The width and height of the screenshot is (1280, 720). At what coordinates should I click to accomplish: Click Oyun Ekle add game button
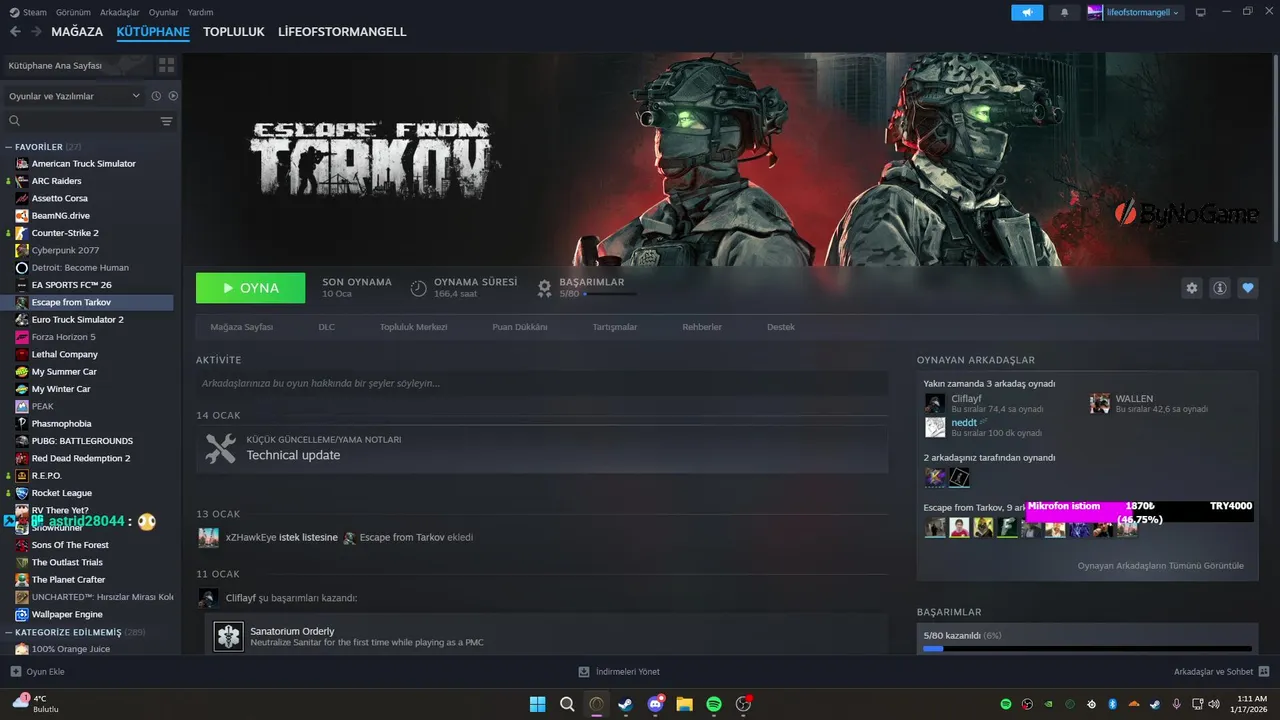(38, 672)
